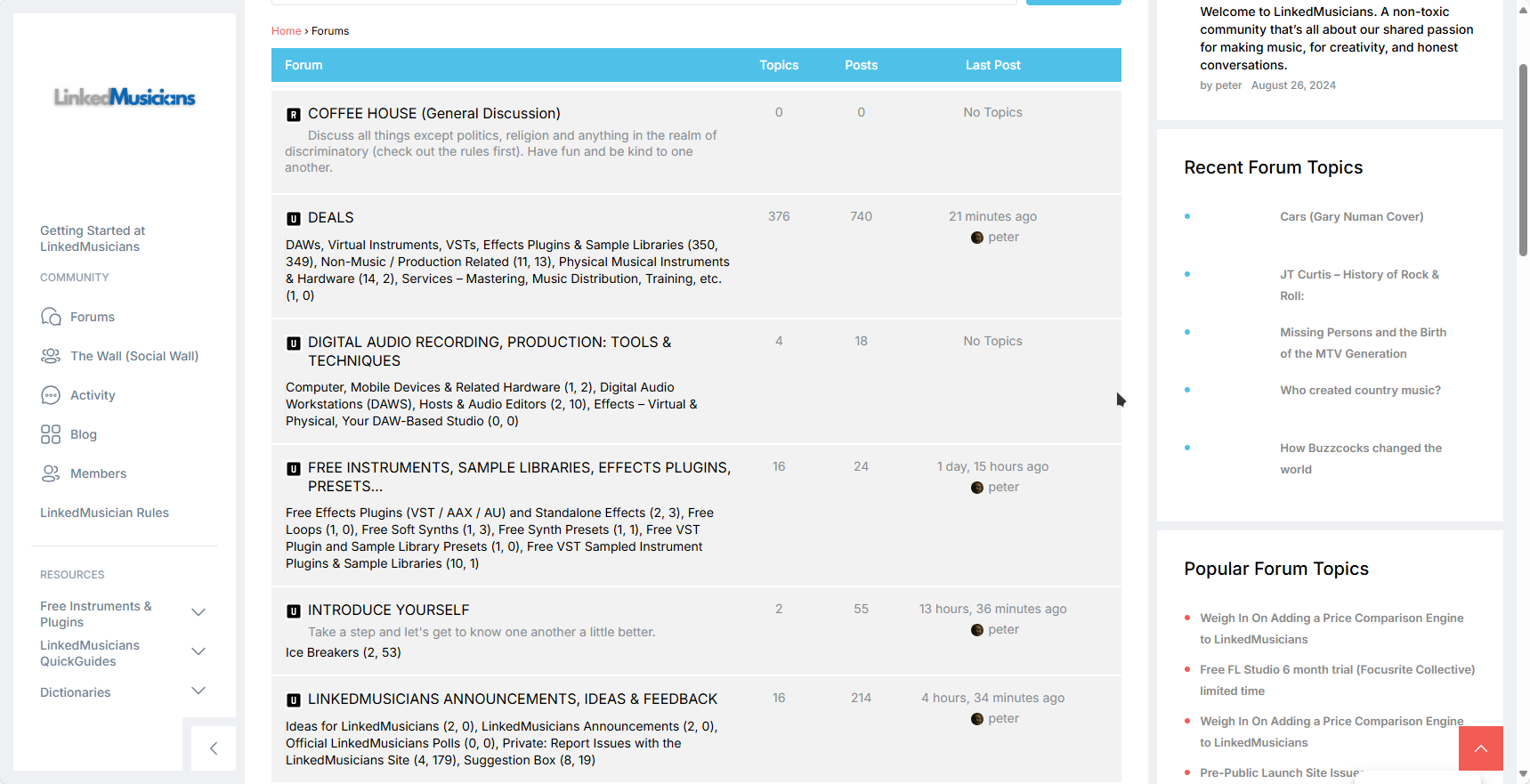The image size is (1530, 784).
Task: Click the Coffee House forum status icon
Action: tap(294, 114)
